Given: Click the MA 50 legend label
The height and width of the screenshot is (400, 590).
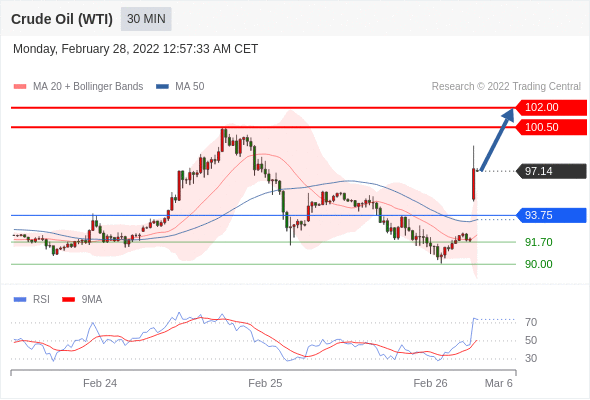Looking at the screenshot, I should pyautogui.click(x=190, y=87).
